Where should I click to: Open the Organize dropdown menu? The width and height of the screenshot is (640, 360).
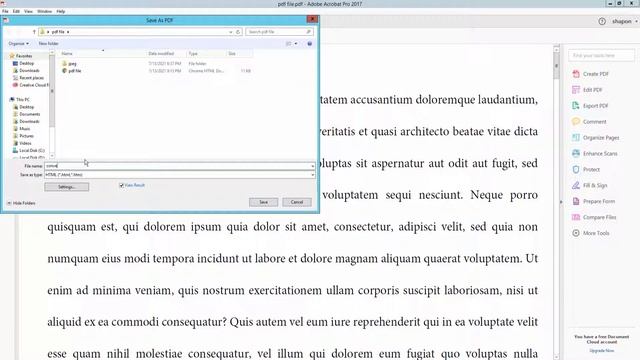tap(18, 44)
